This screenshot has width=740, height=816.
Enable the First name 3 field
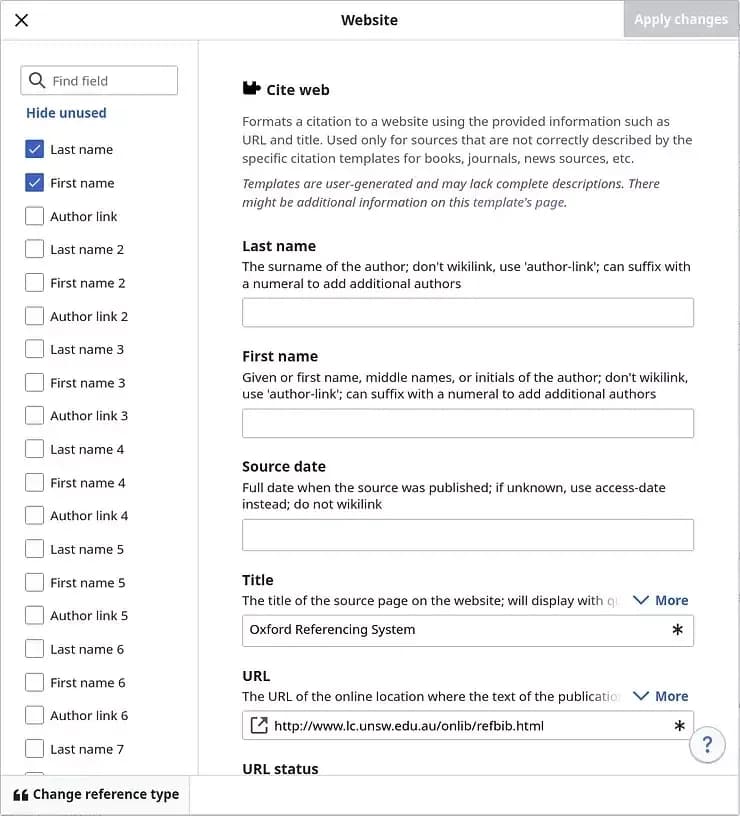pos(34,382)
